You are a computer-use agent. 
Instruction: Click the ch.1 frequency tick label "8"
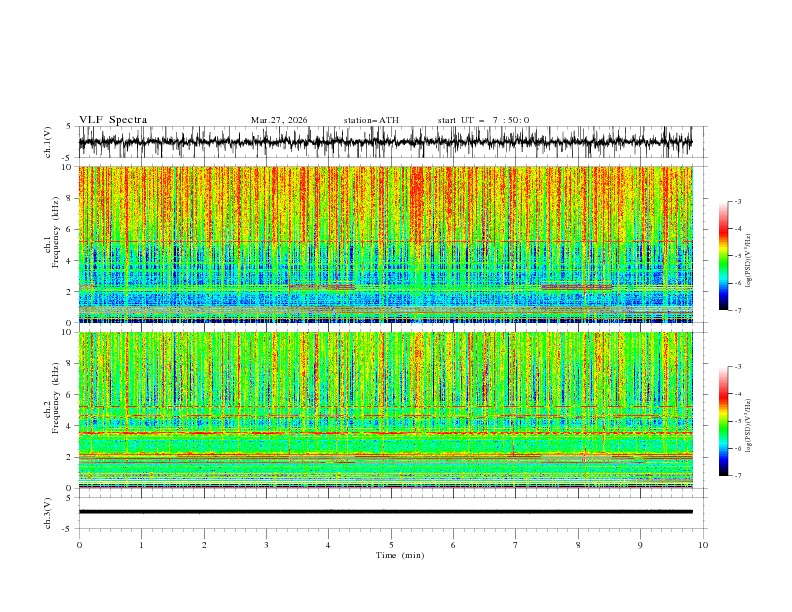tap(70, 198)
